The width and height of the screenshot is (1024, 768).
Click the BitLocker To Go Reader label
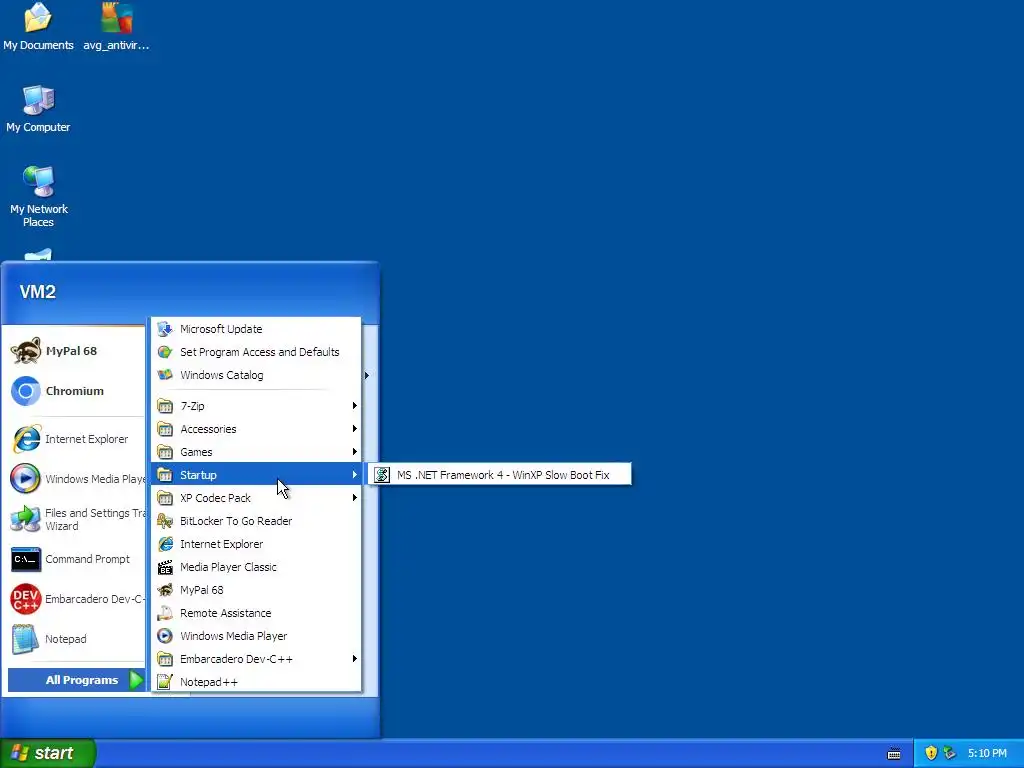(236, 520)
